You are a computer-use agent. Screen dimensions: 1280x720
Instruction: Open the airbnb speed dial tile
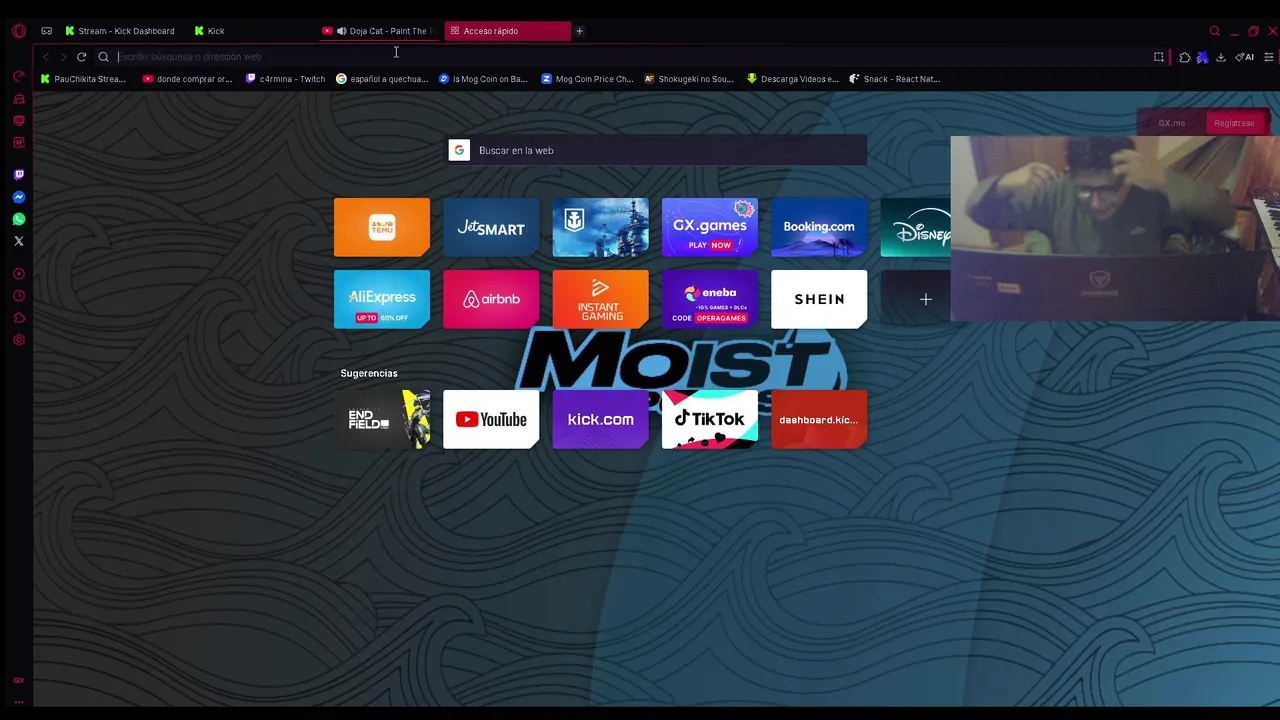click(491, 299)
